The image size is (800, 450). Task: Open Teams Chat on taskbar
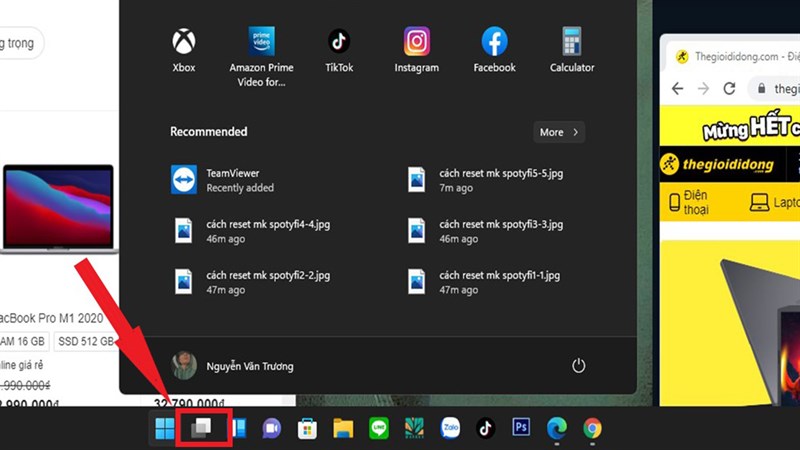click(x=271, y=429)
